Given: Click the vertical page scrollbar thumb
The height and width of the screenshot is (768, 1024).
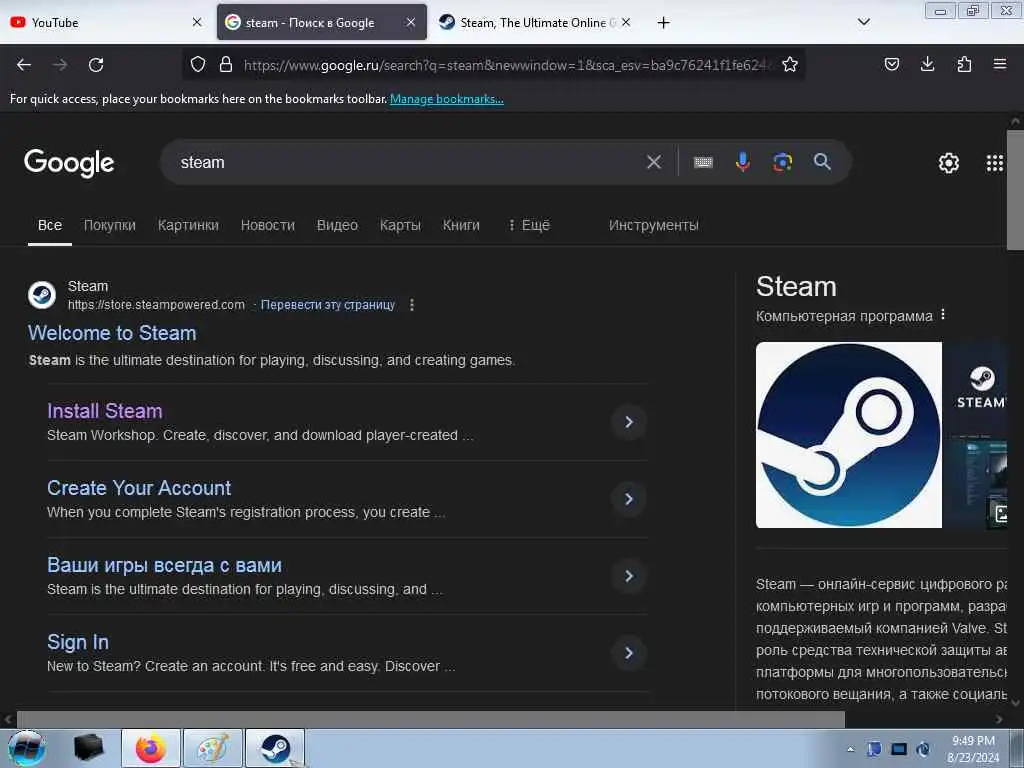Looking at the screenshot, I should (x=1016, y=189).
